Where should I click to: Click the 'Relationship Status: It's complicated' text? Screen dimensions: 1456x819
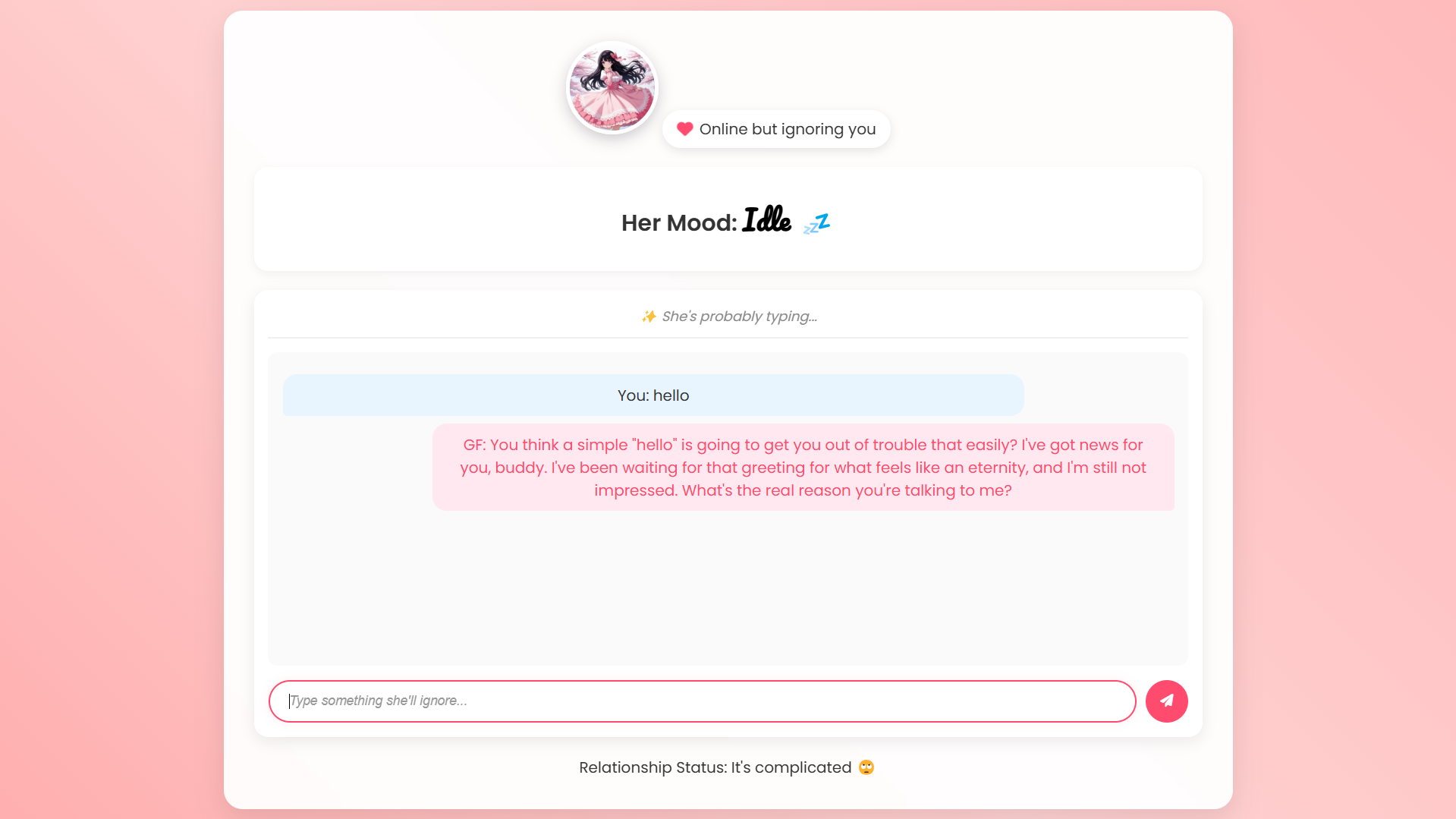[715, 767]
